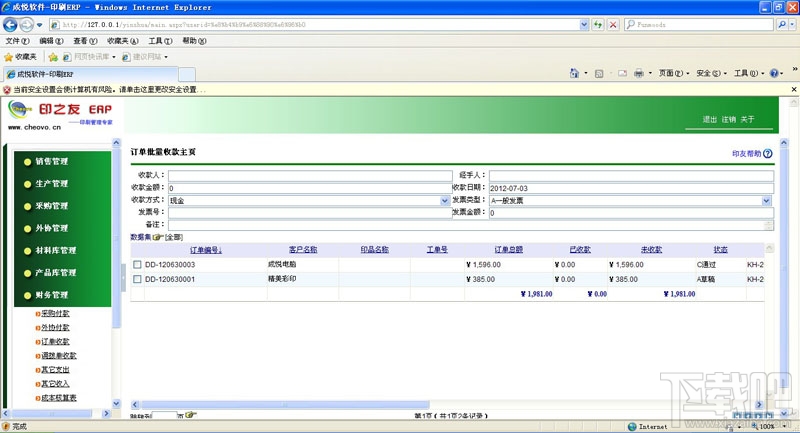Image resolution: width=800 pixels, height=433 pixels.
Task: Stop loading with the red X icon
Action: point(613,24)
